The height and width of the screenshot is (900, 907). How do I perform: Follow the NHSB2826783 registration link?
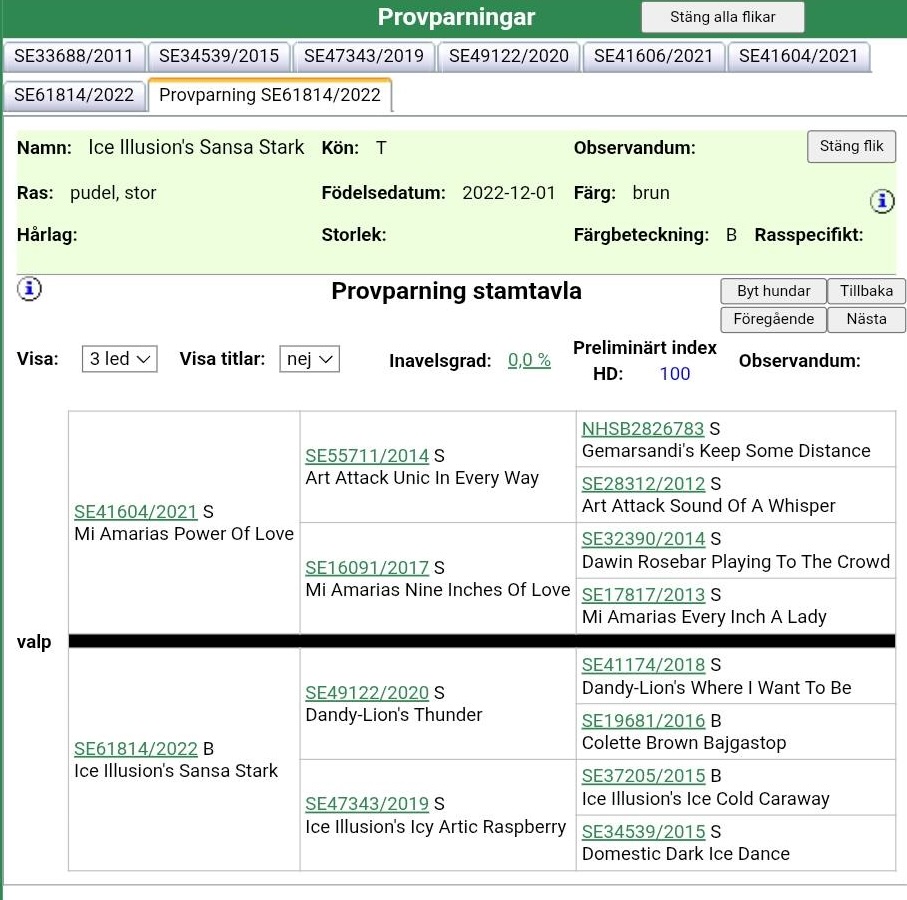(643, 429)
